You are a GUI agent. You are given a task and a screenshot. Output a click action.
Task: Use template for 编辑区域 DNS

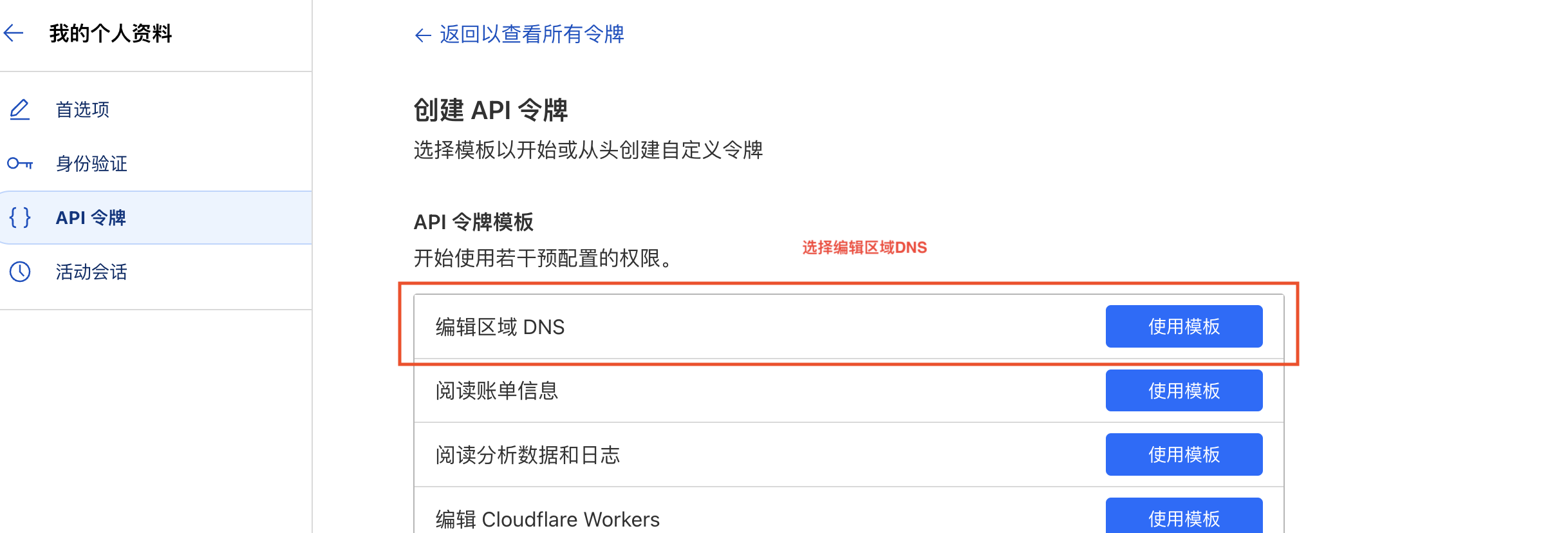[x=1184, y=326]
